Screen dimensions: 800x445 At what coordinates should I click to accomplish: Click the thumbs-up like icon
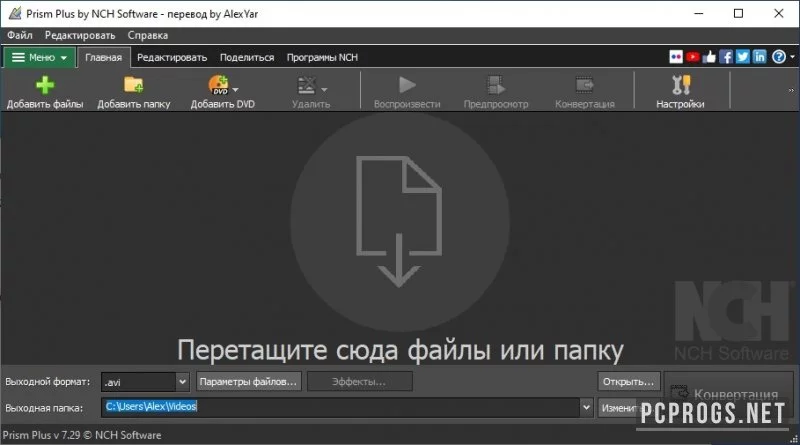[709, 57]
